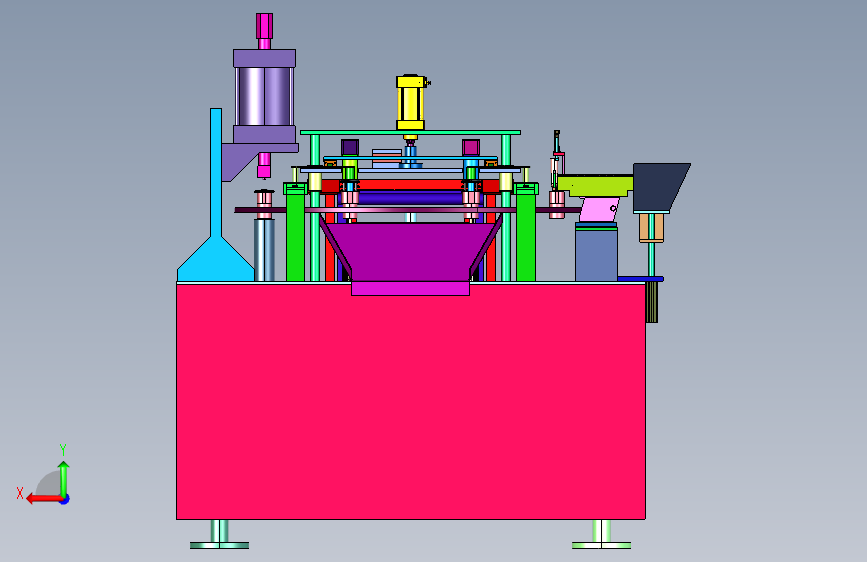This screenshot has height=562, width=867.
Task: Select the left machine foot pad
Action: [x=220, y=545]
